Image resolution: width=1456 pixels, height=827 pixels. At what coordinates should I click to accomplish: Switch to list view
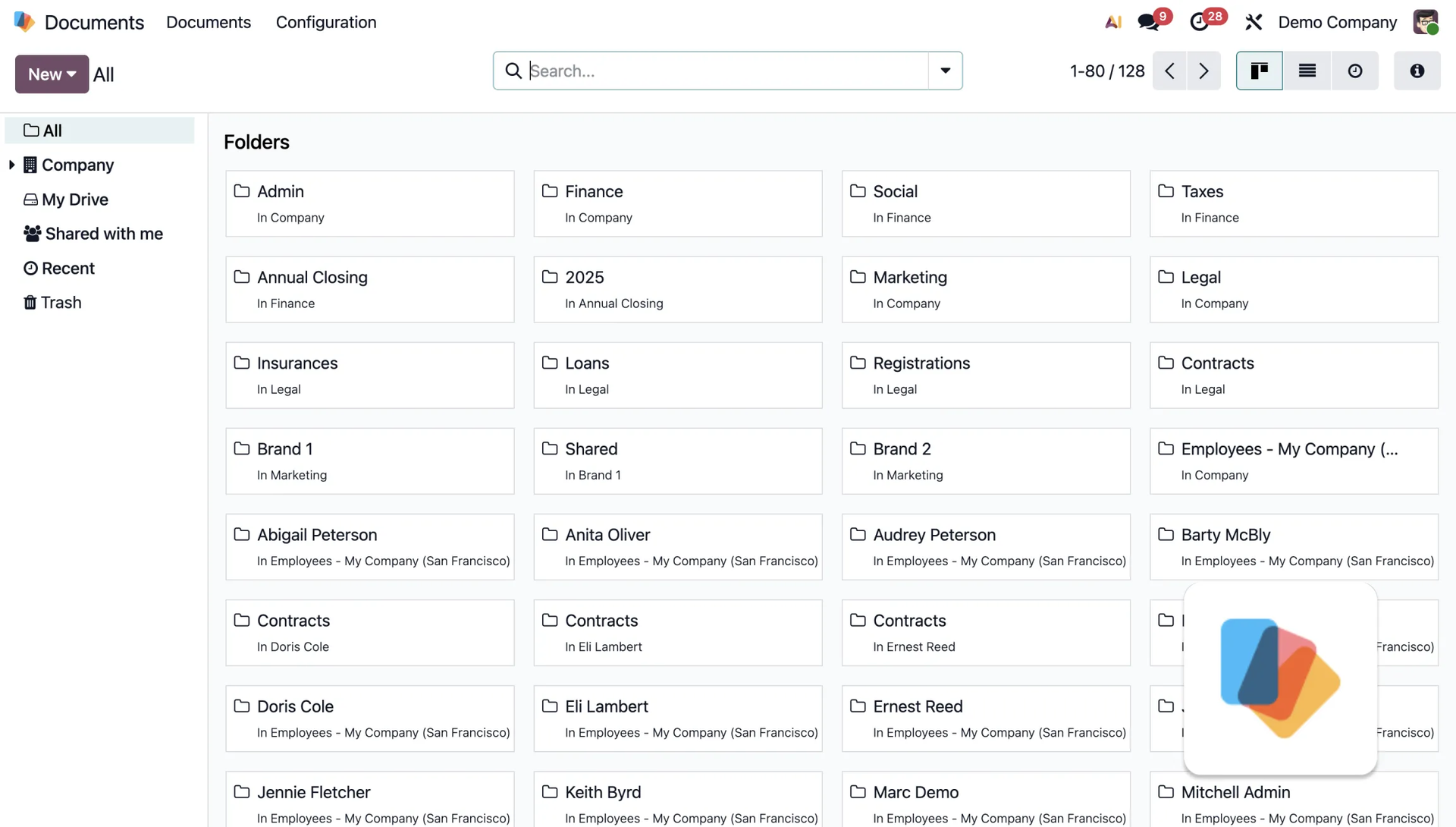pos(1307,71)
